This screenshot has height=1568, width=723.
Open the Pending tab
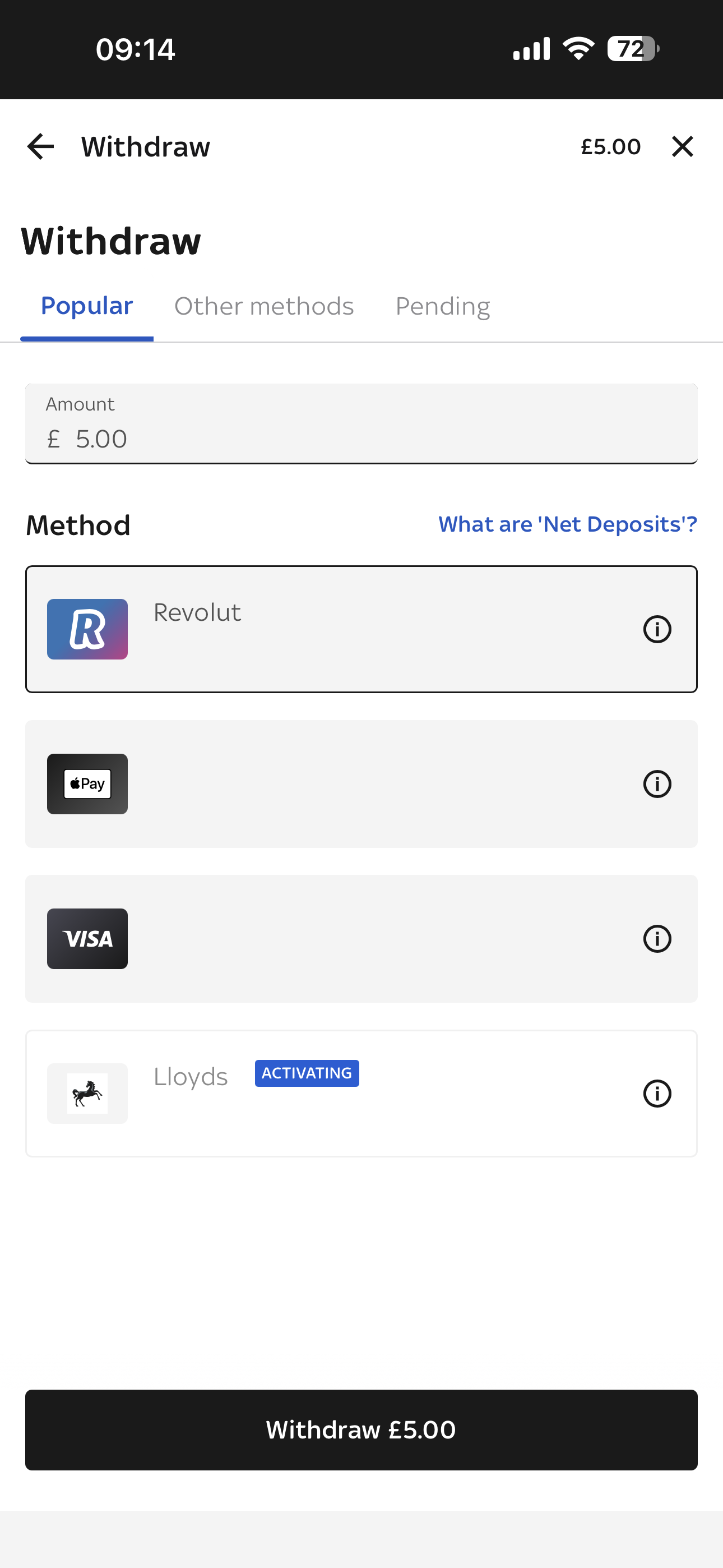click(x=442, y=306)
